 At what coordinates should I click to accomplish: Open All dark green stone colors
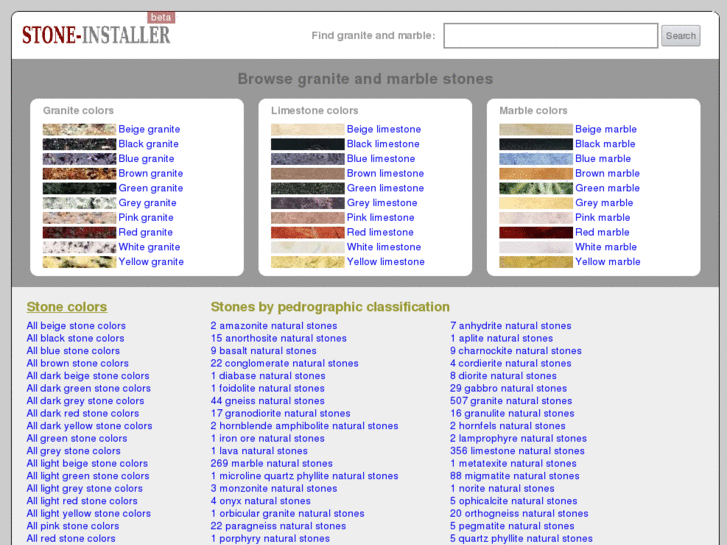(89, 388)
